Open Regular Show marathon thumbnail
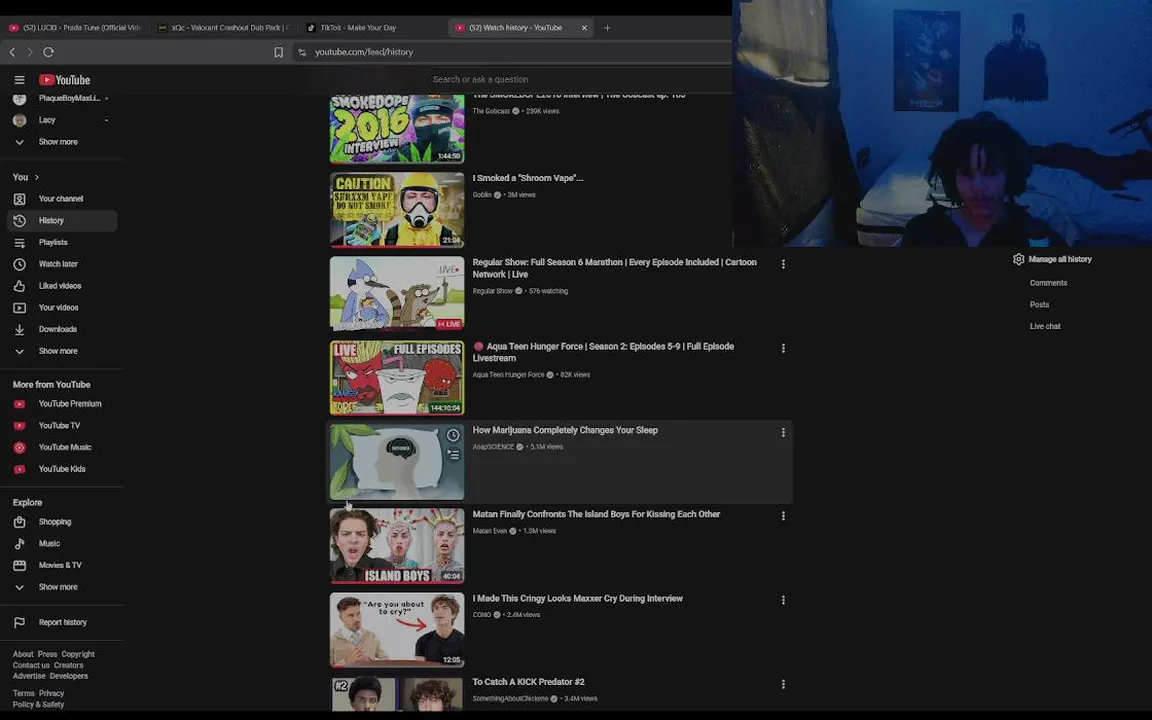The height and width of the screenshot is (720, 1152). click(397, 293)
